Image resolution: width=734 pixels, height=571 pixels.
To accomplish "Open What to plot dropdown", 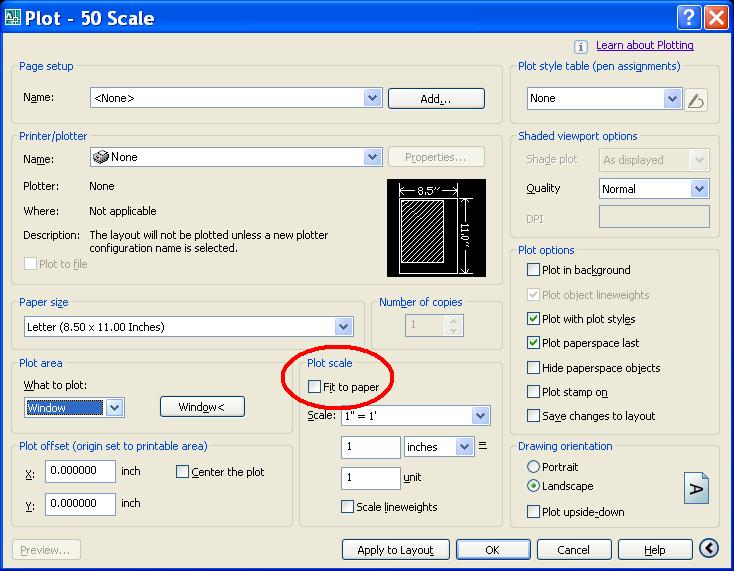I will 115,407.
